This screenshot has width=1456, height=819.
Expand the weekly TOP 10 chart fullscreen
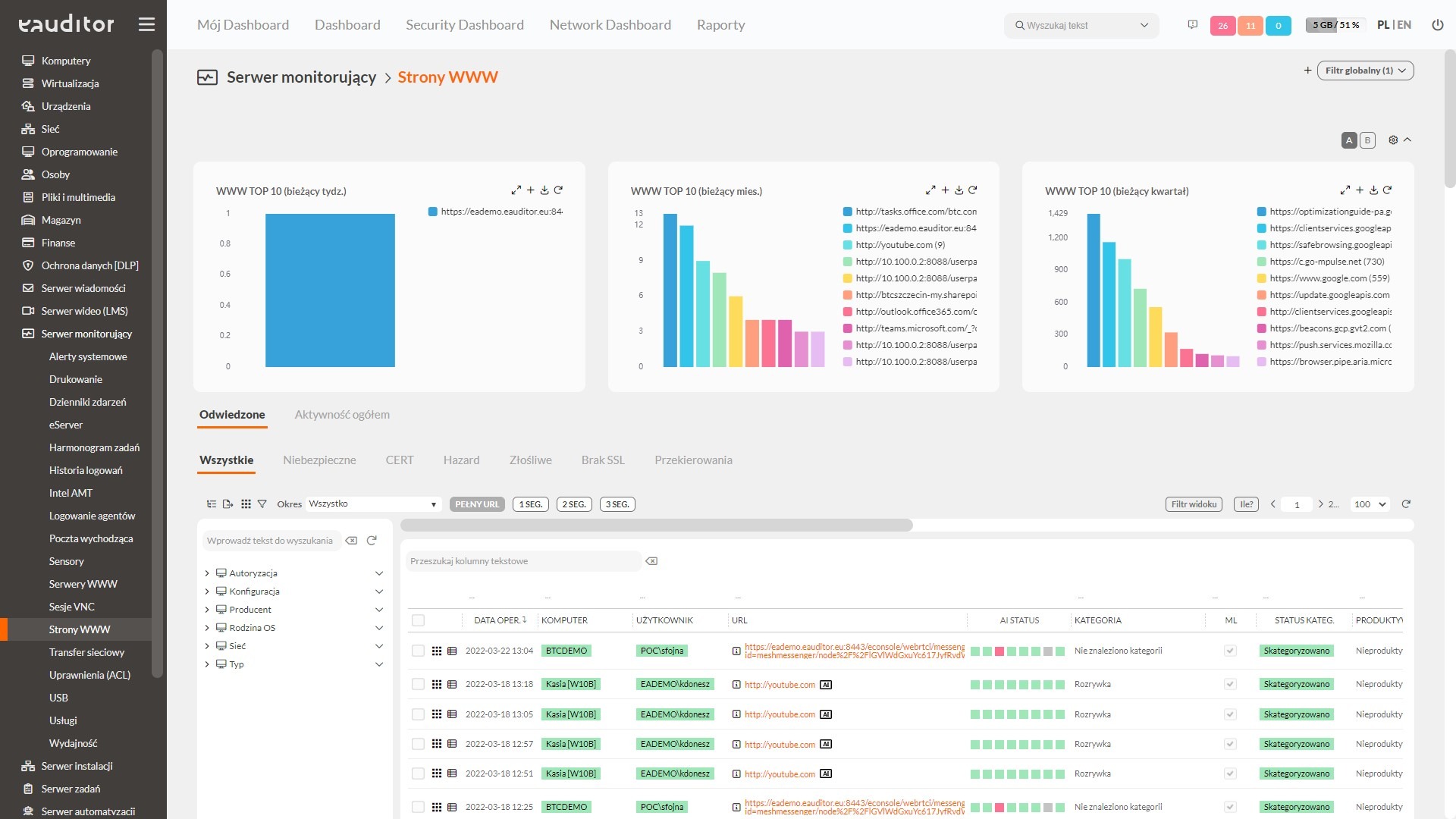click(x=516, y=190)
